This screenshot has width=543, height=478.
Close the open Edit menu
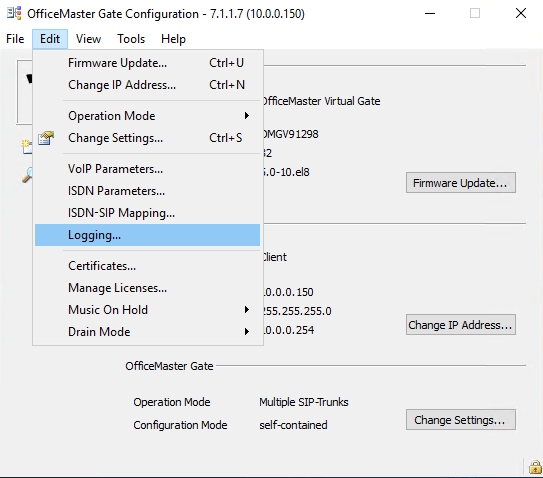click(x=50, y=39)
